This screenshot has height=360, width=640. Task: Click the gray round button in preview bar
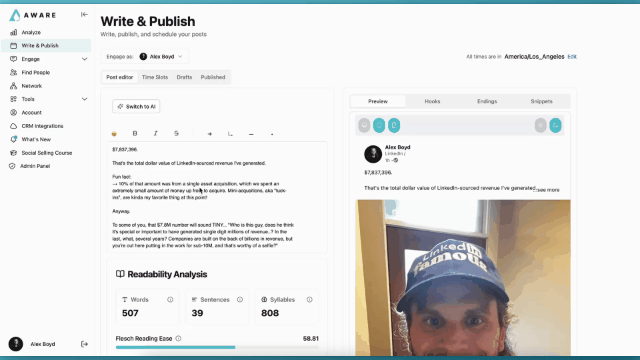(x=540, y=125)
